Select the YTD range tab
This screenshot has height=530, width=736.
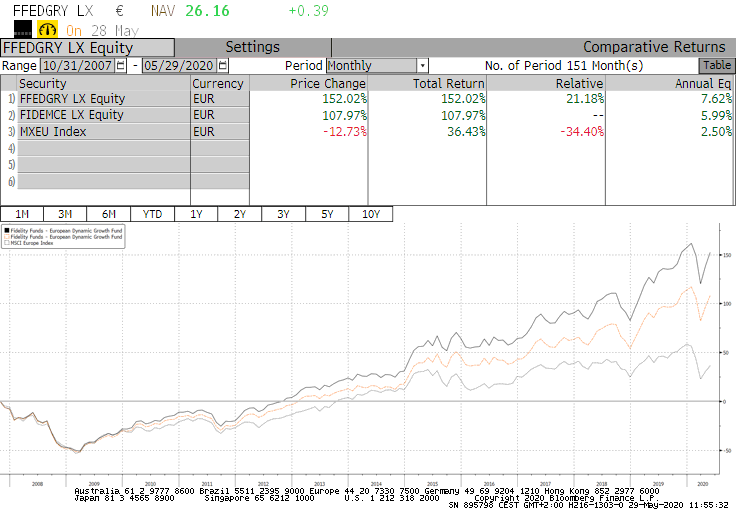pos(153,214)
